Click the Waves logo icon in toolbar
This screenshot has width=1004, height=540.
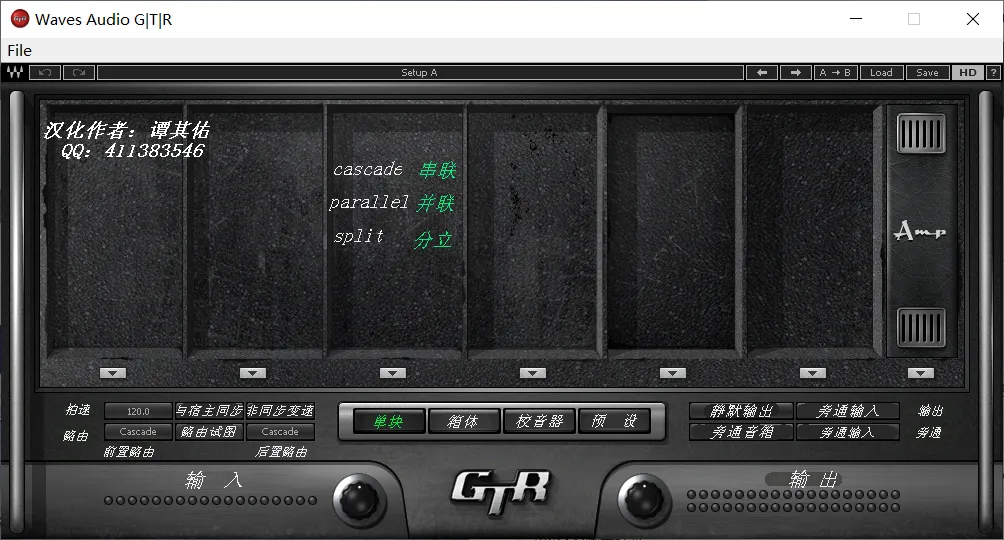pos(15,72)
